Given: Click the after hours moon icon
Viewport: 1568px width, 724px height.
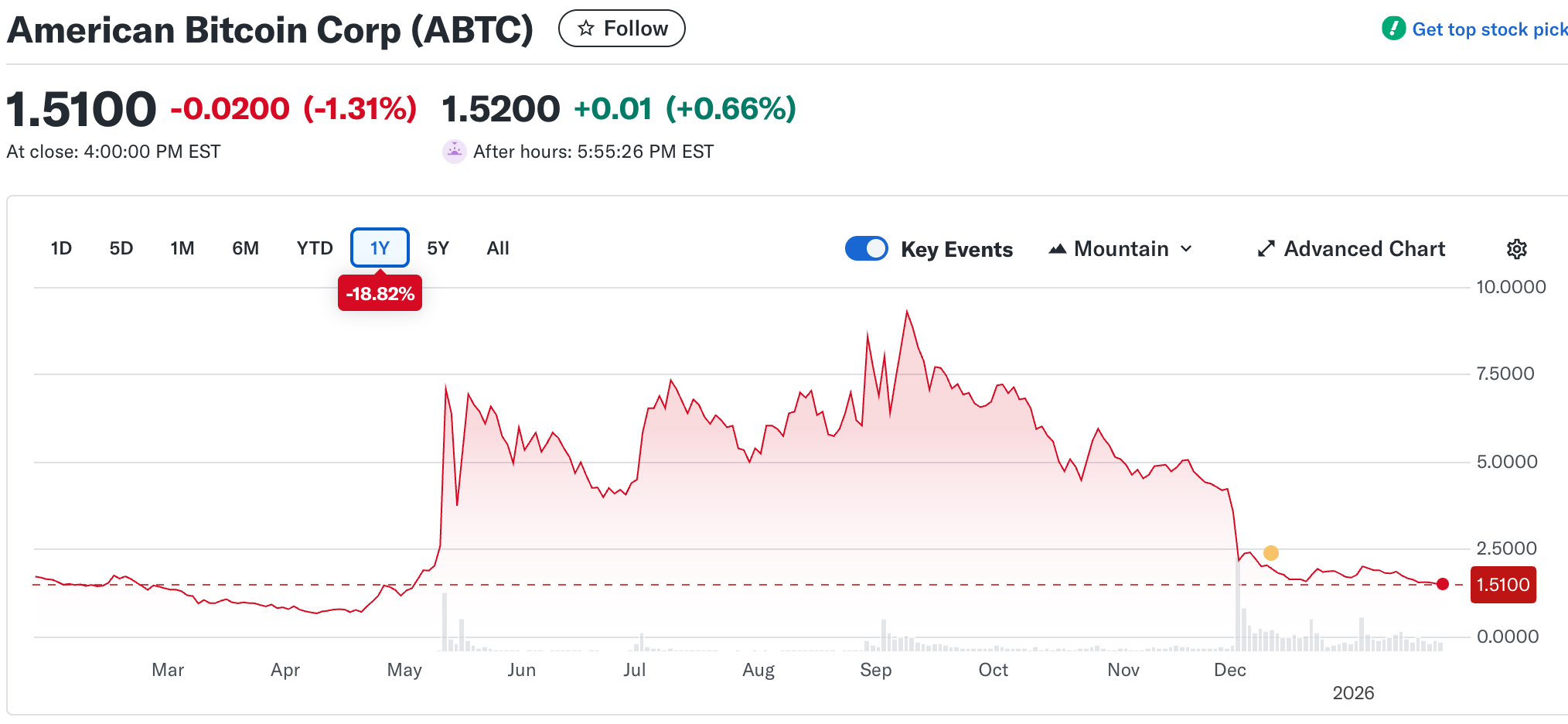Looking at the screenshot, I should point(455,152).
